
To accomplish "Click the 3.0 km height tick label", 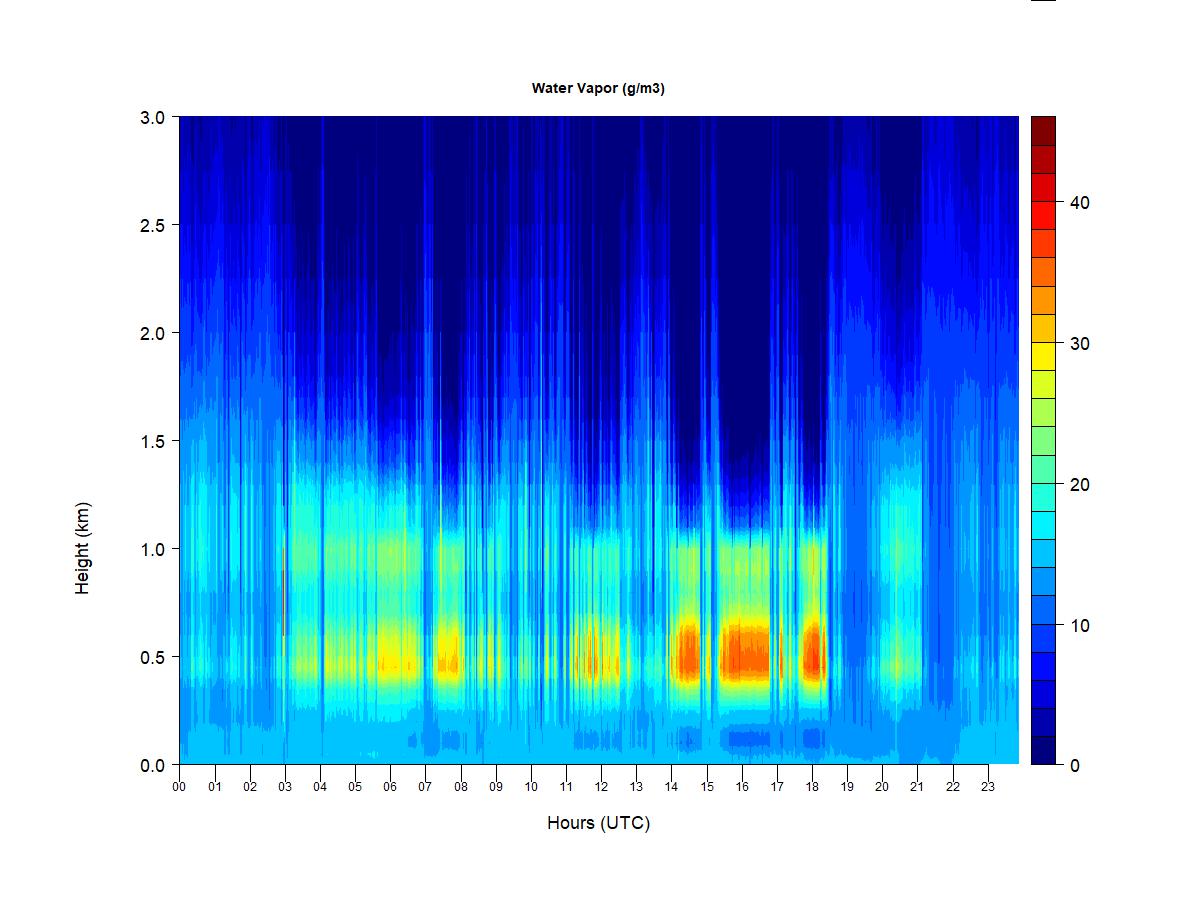I will 152,117.
